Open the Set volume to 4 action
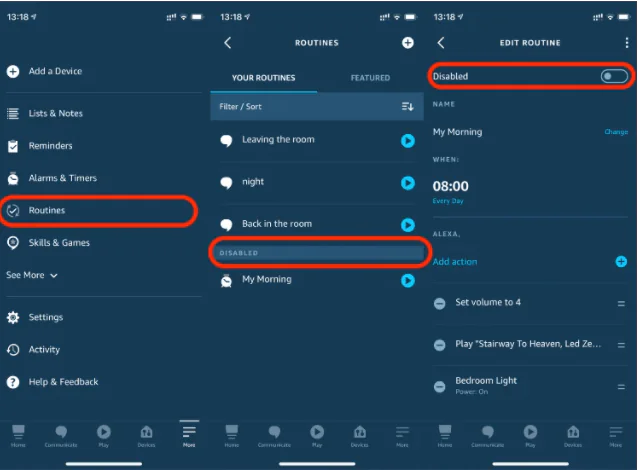This screenshot has width=638, height=470. (488, 302)
